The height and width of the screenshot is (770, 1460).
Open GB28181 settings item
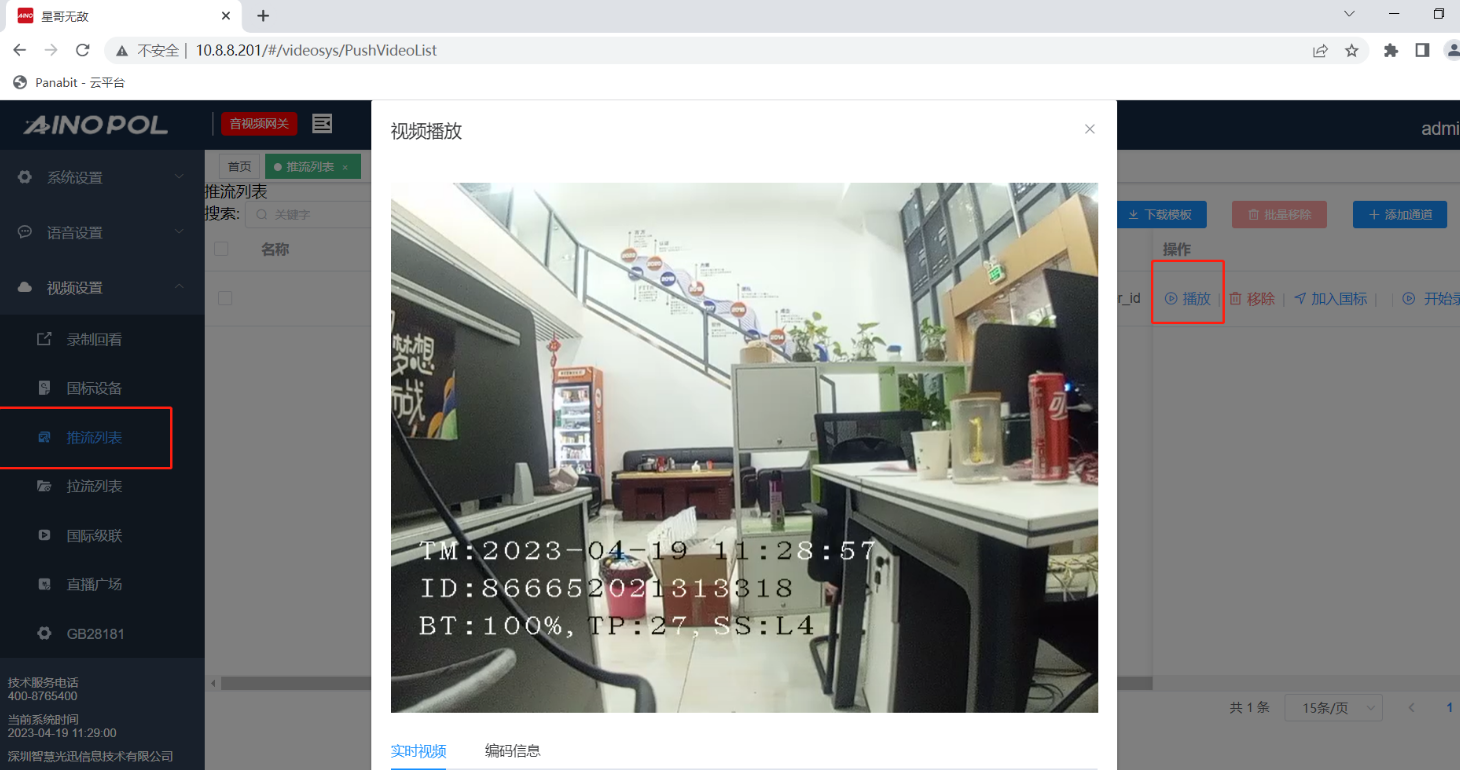pyautogui.click(x=95, y=633)
